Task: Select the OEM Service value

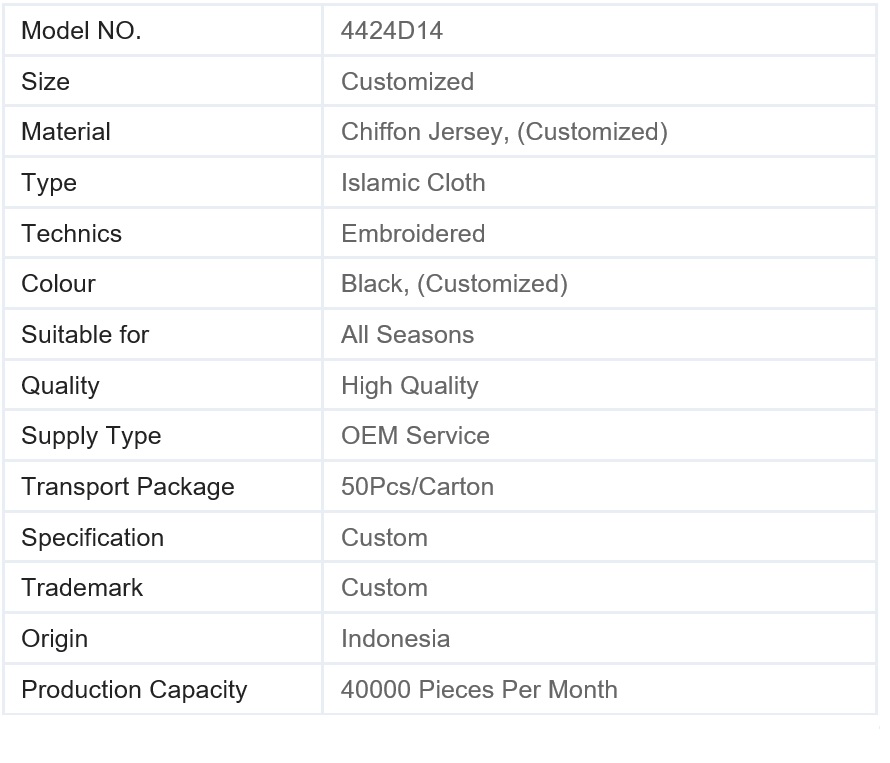Action: click(x=415, y=436)
